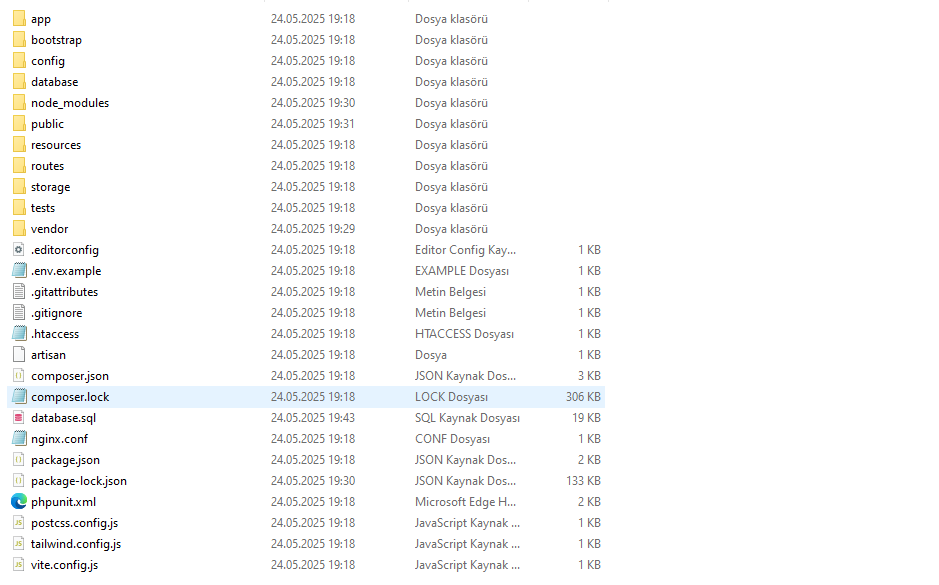The width and height of the screenshot is (939, 585).
Task: Click the .htaccess file icon
Action: [19, 334]
